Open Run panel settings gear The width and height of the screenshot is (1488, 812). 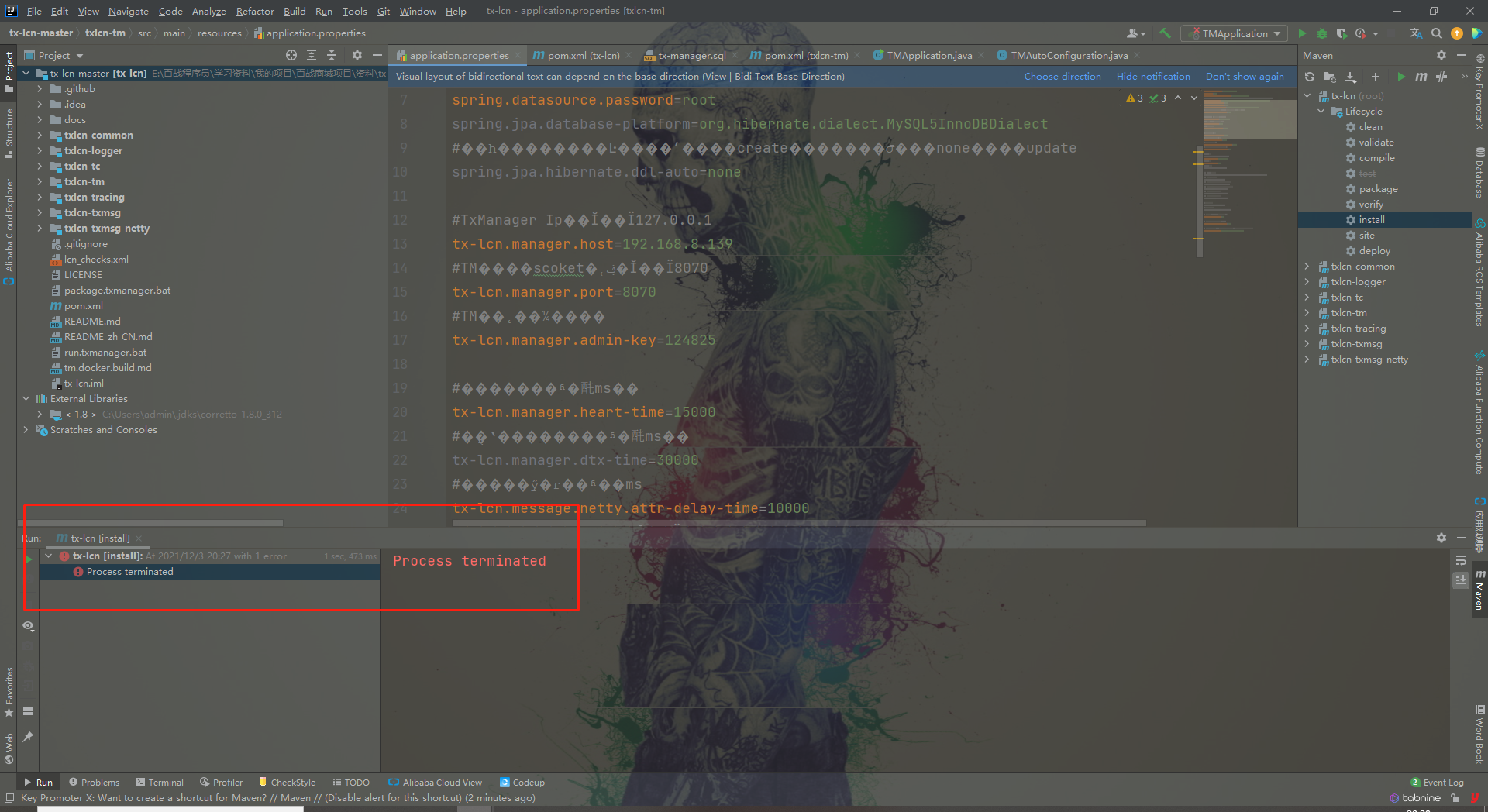pos(1441,538)
